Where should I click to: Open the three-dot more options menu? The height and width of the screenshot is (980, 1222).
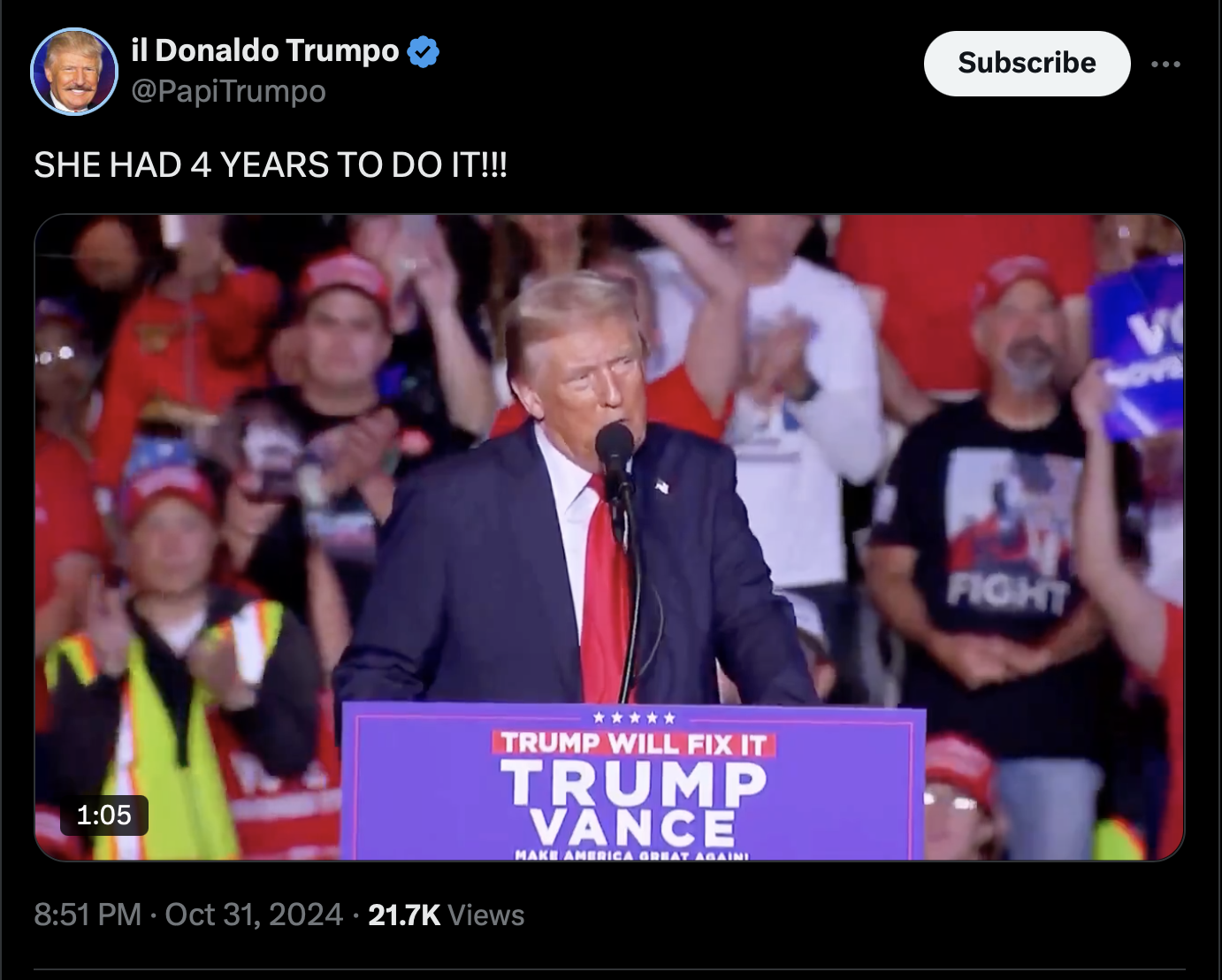pos(1165,64)
